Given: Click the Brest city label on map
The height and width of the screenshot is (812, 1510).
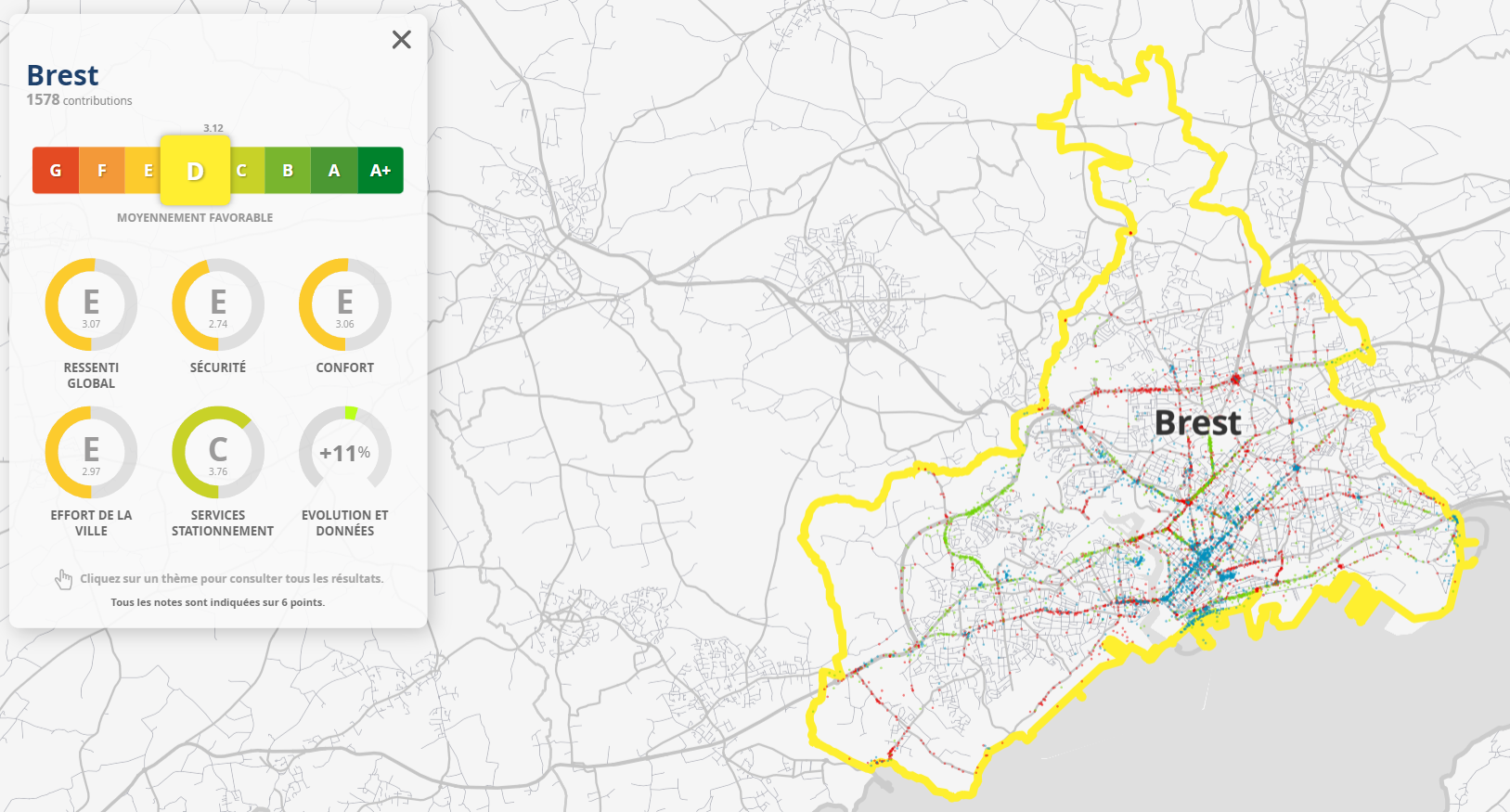Looking at the screenshot, I should 1197,422.
